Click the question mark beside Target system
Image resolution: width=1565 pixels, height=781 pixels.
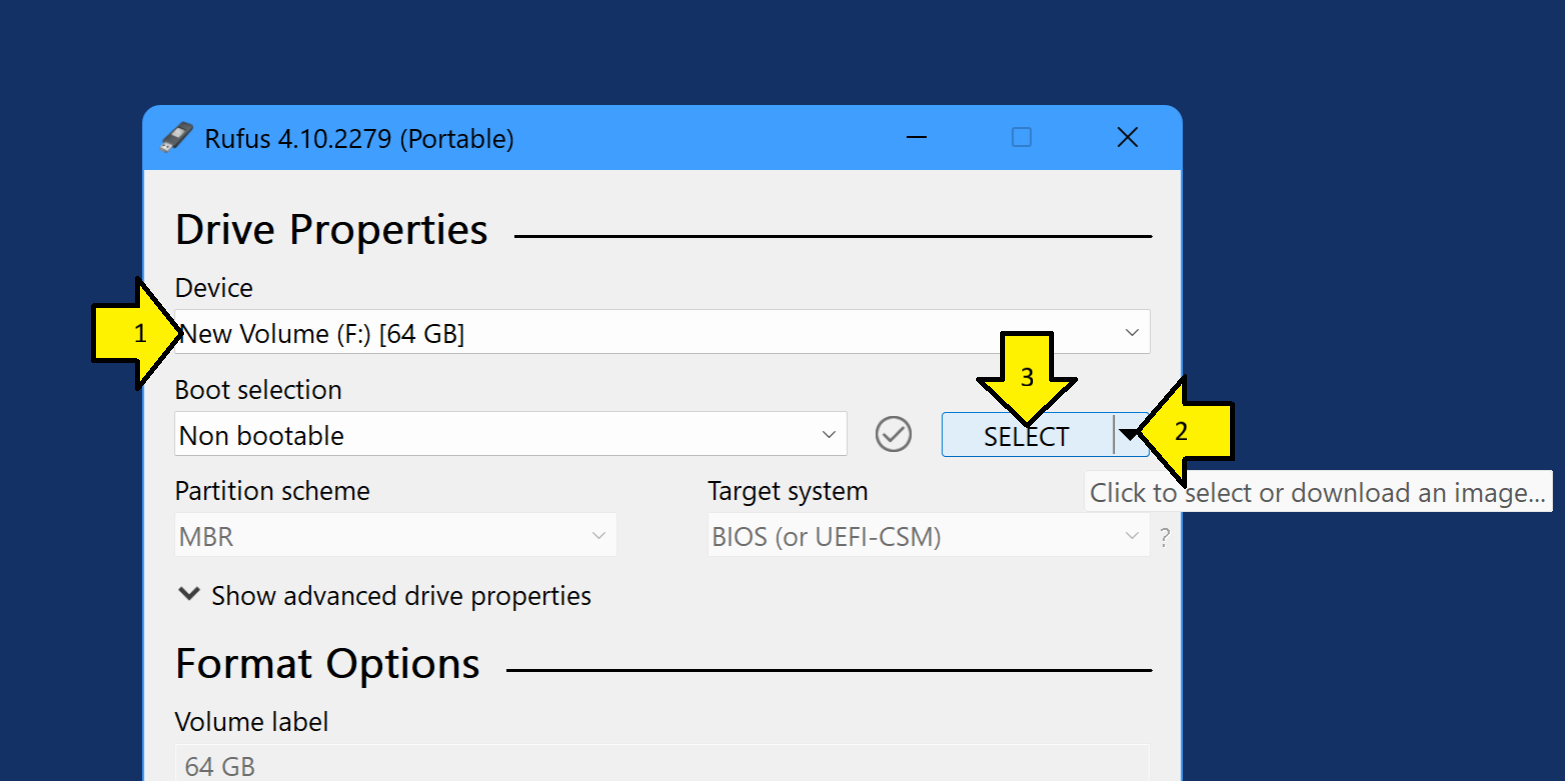[1164, 538]
